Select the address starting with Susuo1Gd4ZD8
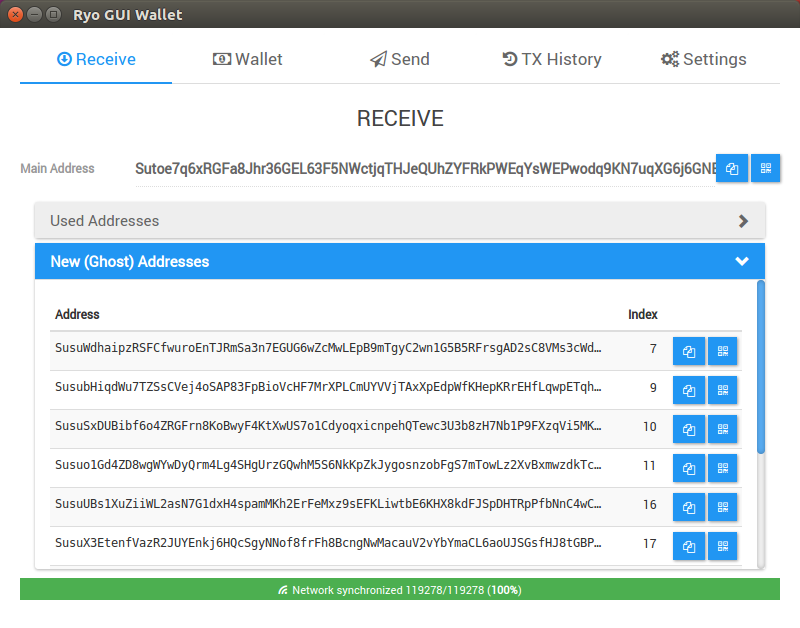 tap(328, 465)
